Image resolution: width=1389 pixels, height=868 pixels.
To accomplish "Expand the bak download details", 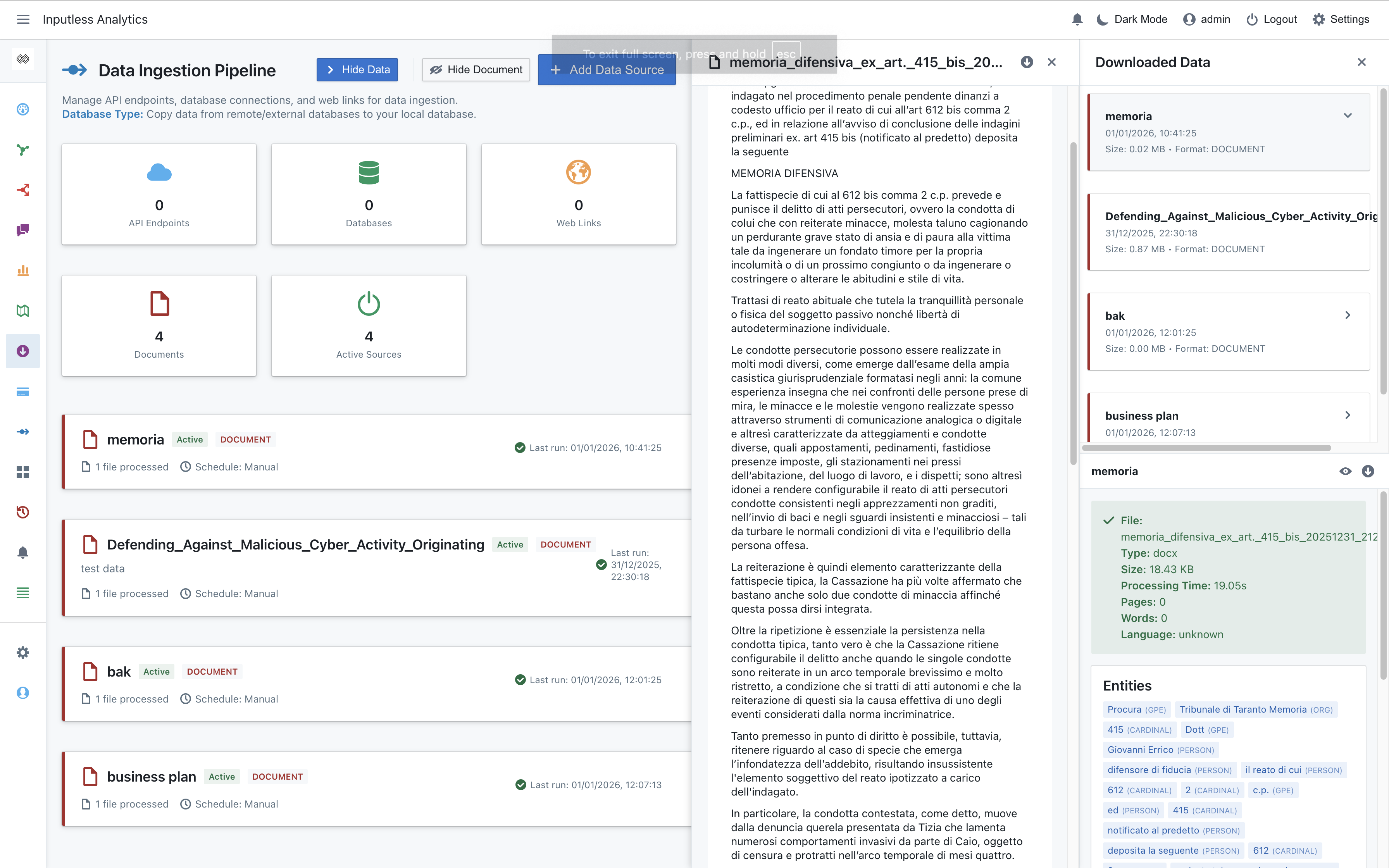I will pyautogui.click(x=1347, y=315).
